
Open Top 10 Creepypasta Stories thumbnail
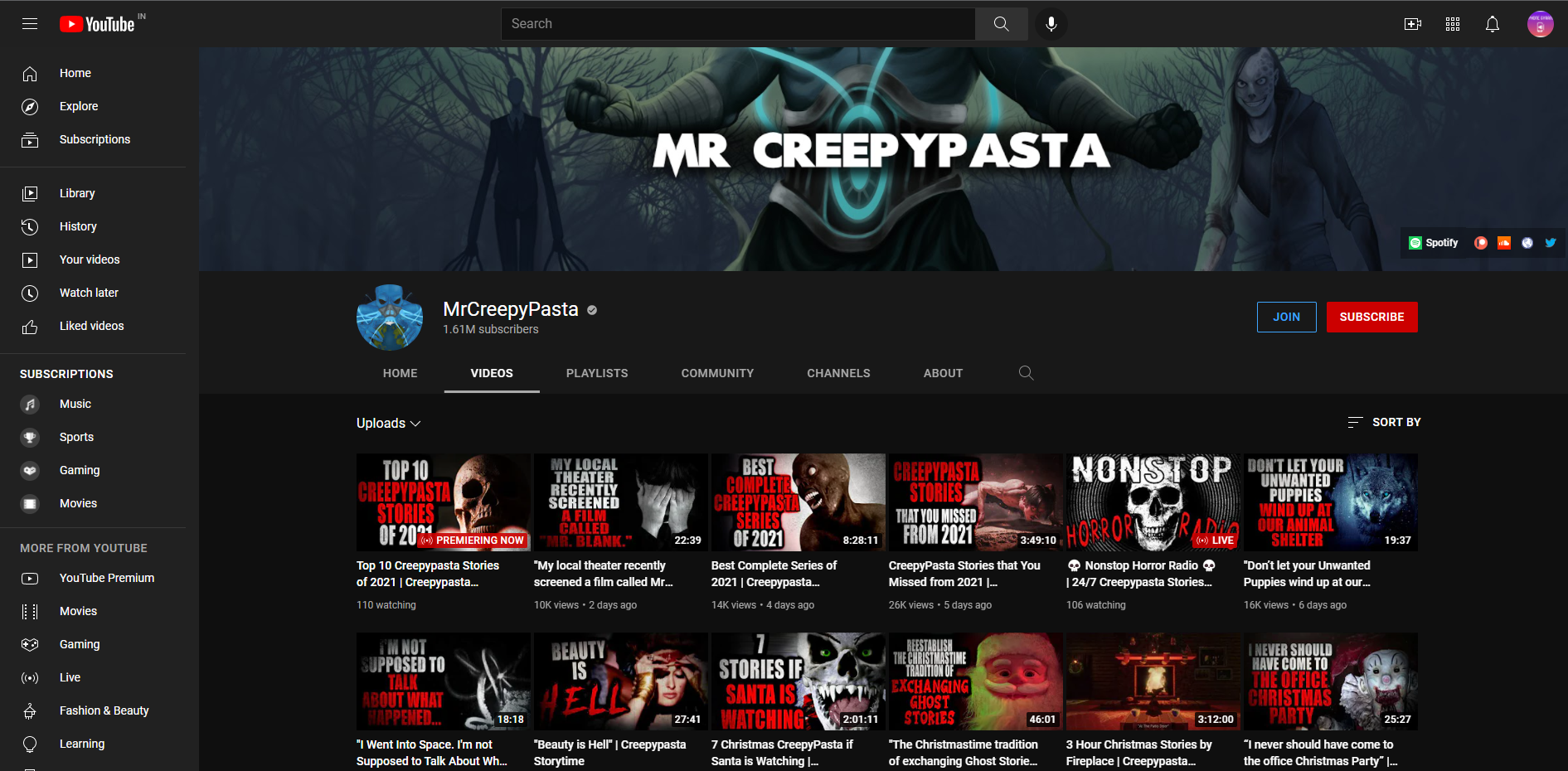click(x=444, y=502)
